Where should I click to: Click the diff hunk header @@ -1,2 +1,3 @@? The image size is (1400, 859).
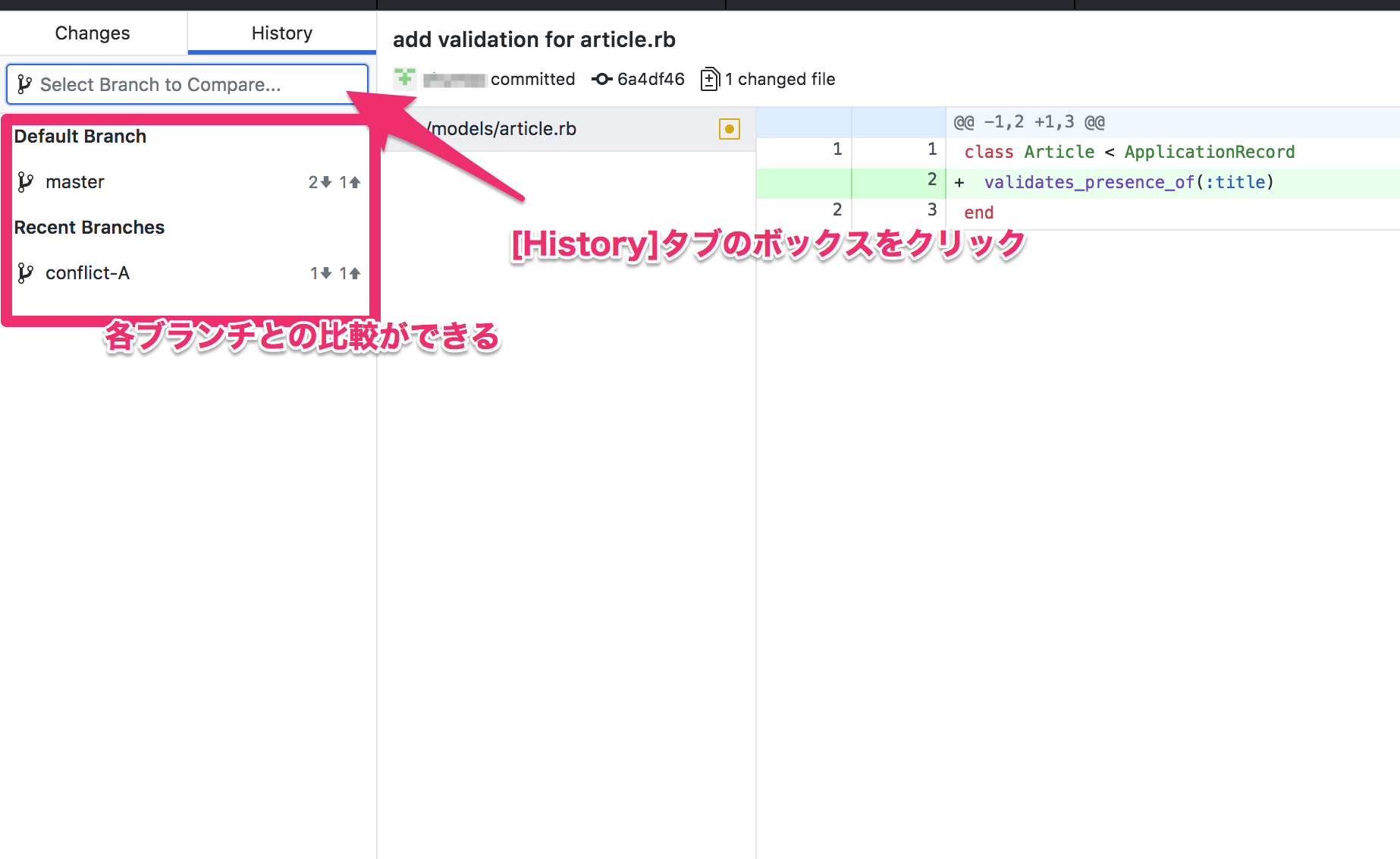point(1028,122)
